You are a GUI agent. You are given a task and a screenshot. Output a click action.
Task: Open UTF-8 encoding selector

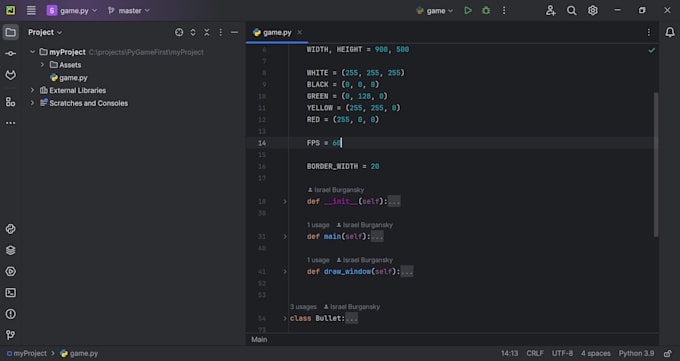[562, 354]
